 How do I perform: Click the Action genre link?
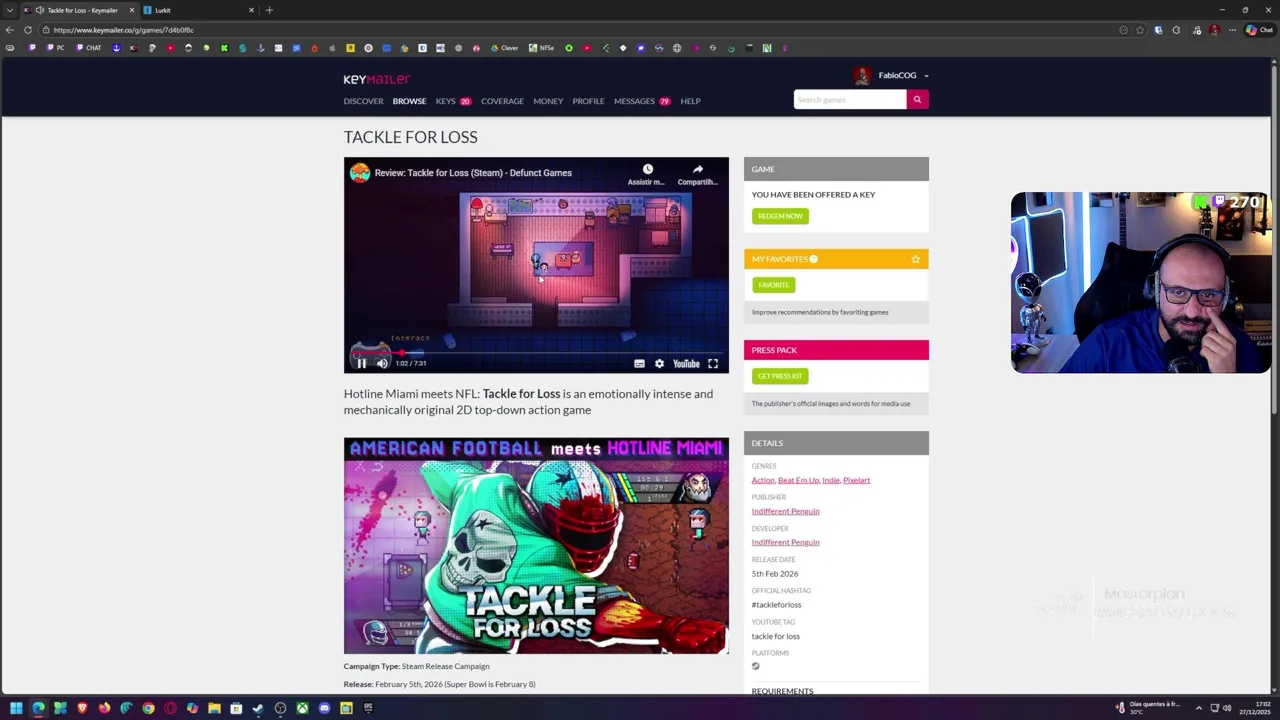763,480
